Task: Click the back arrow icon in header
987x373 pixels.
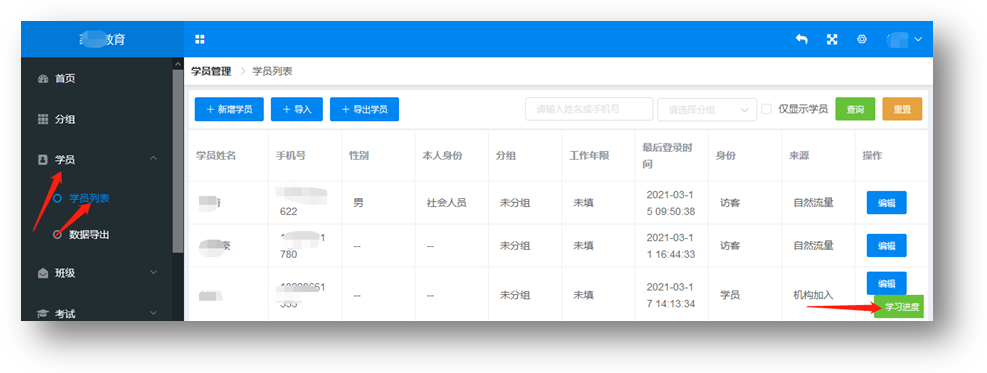Action: [x=801, y=39]
